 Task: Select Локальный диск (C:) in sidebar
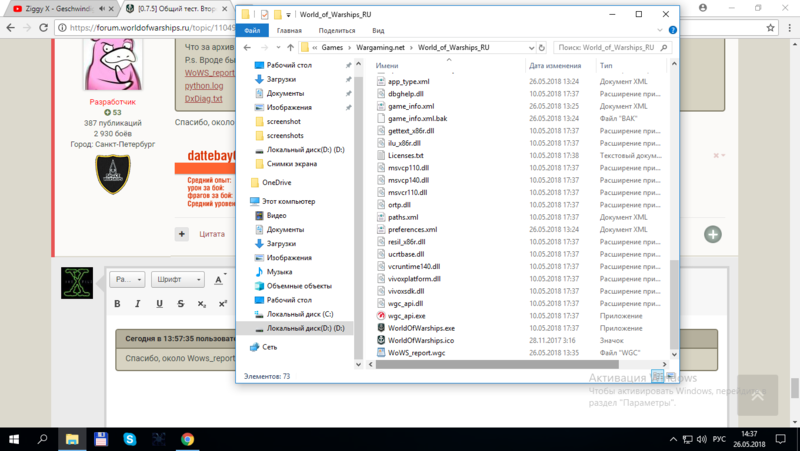[300, 314]
